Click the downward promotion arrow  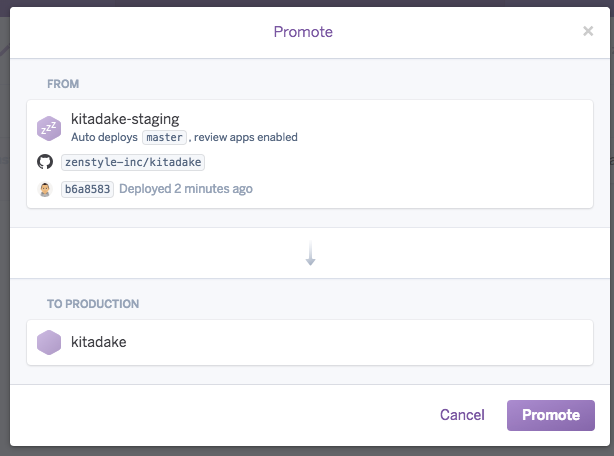tap(310, 254)
